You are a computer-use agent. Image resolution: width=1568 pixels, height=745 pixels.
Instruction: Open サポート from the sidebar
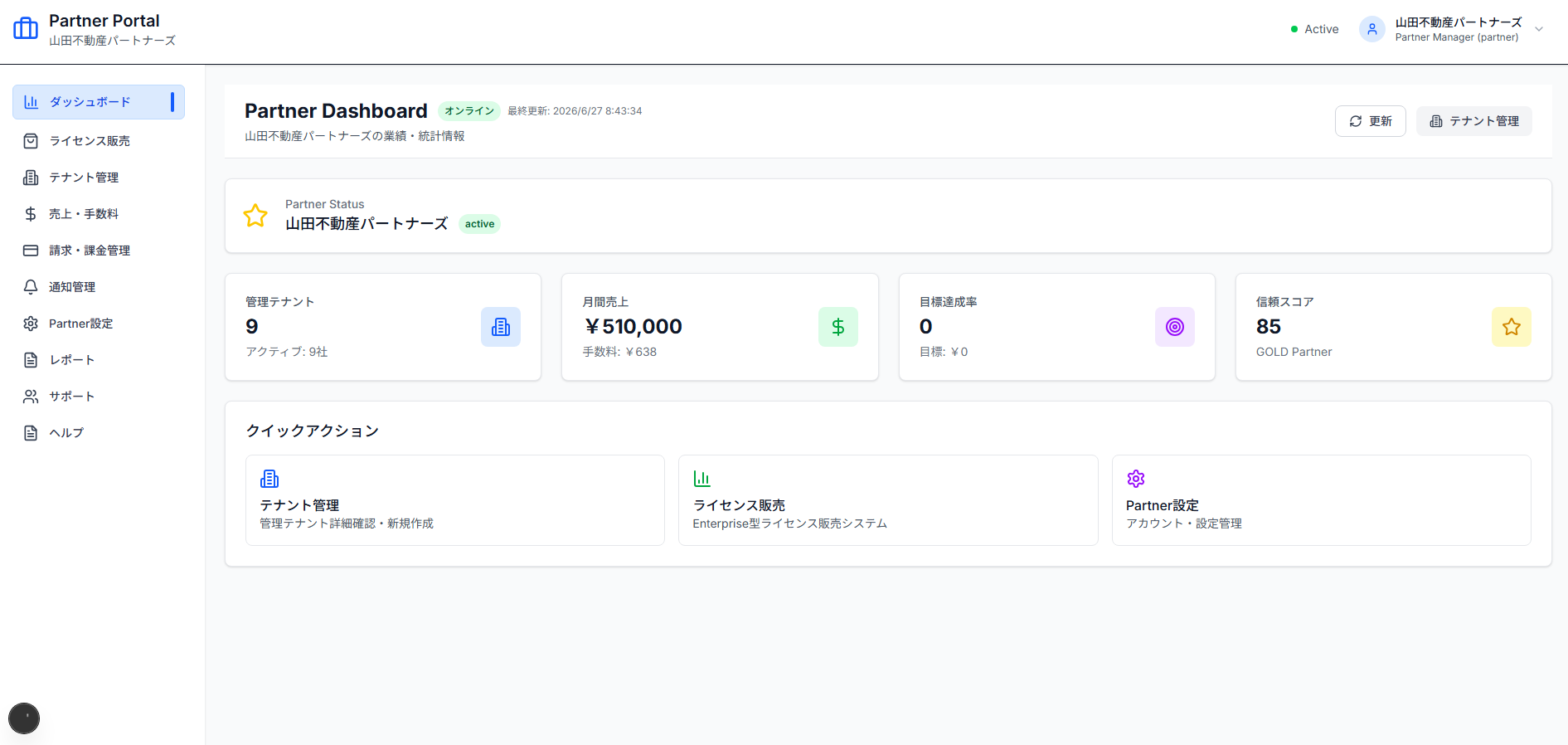click(x=99, y=397)
